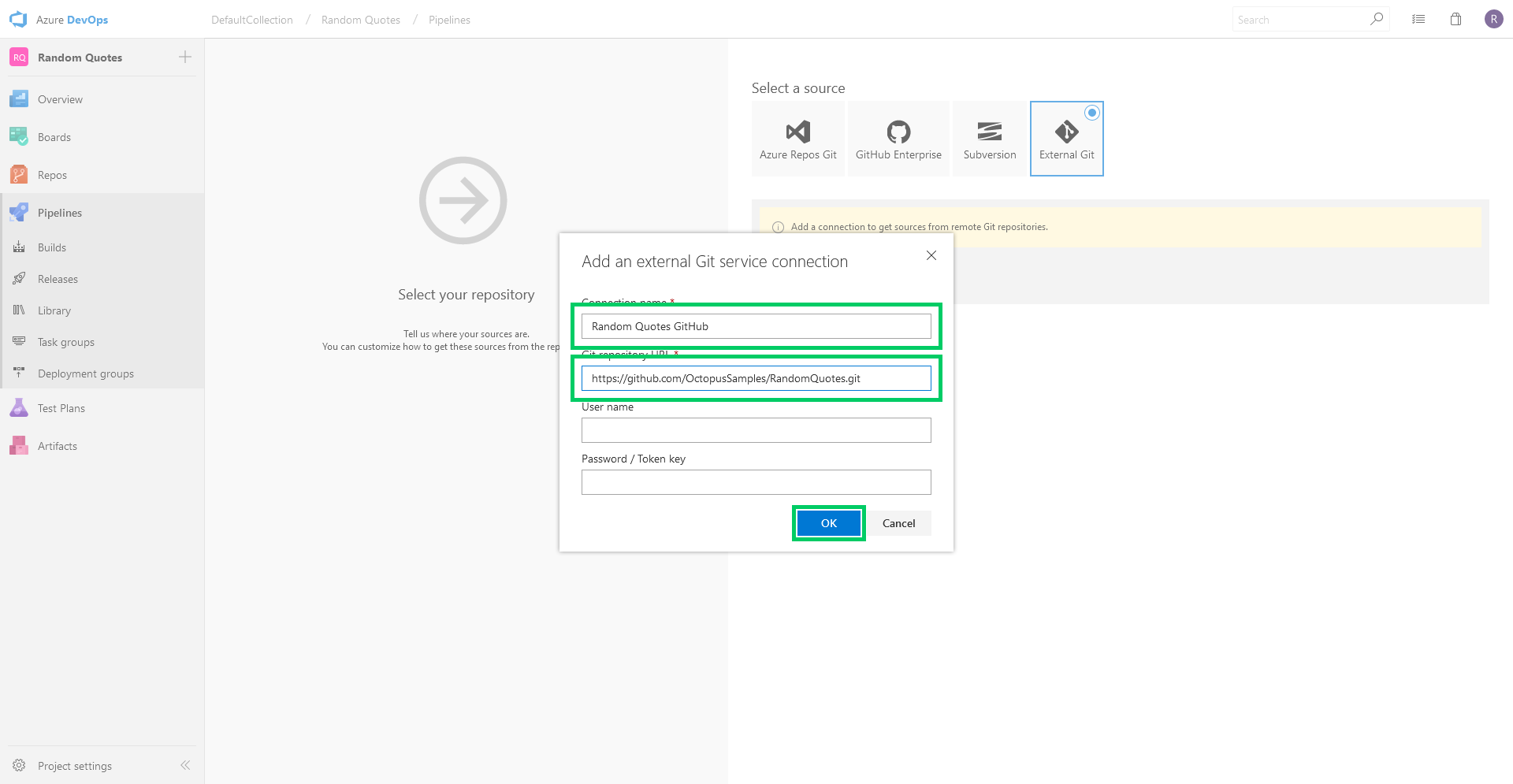Image resolution: width=1513 pixels, height=784 pixels.
Task: Open Random Quotes breadcrumb link
Action: click(361, 20)
